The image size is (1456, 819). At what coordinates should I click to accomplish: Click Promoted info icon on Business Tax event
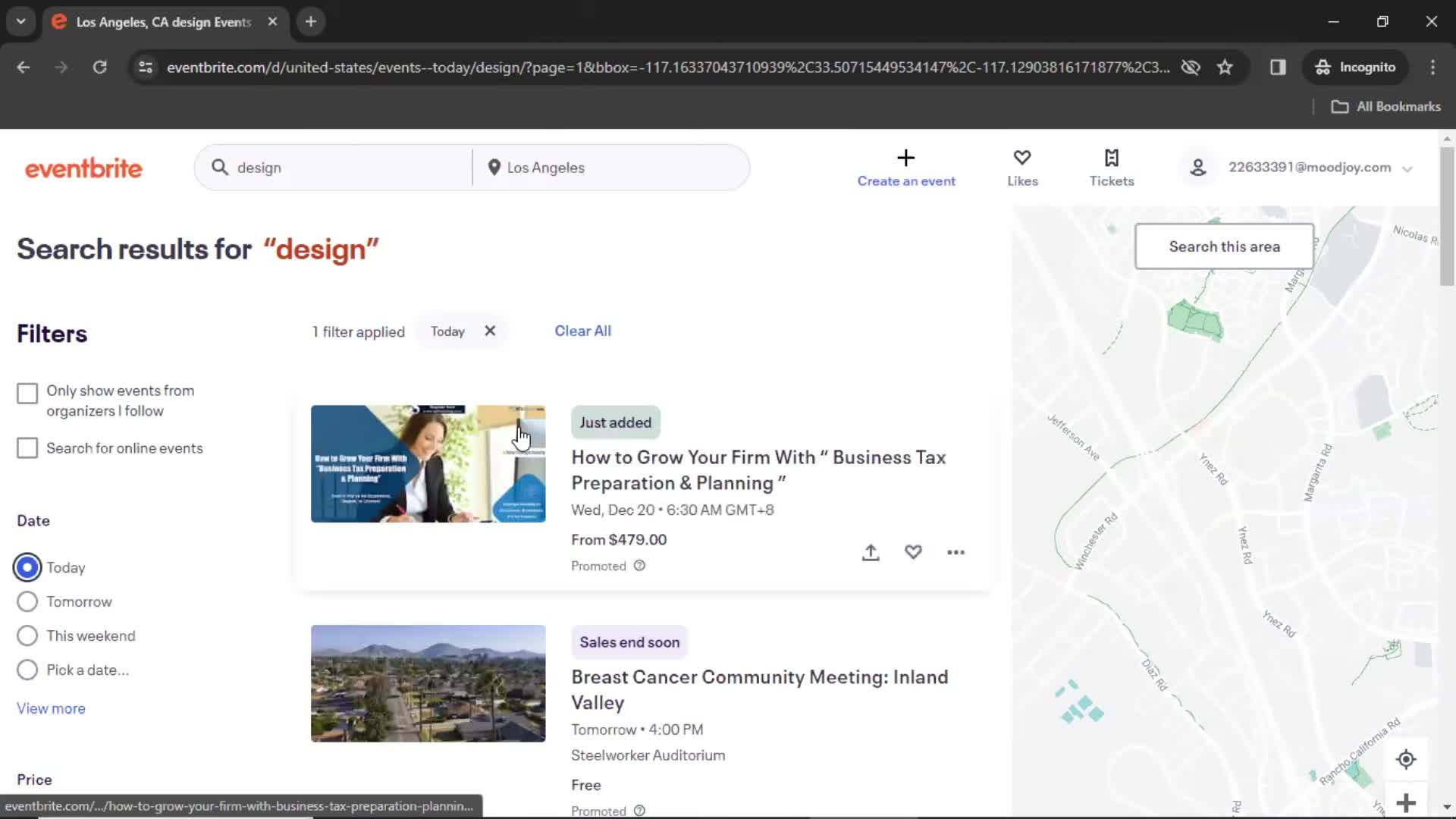[x=639, y=566]
